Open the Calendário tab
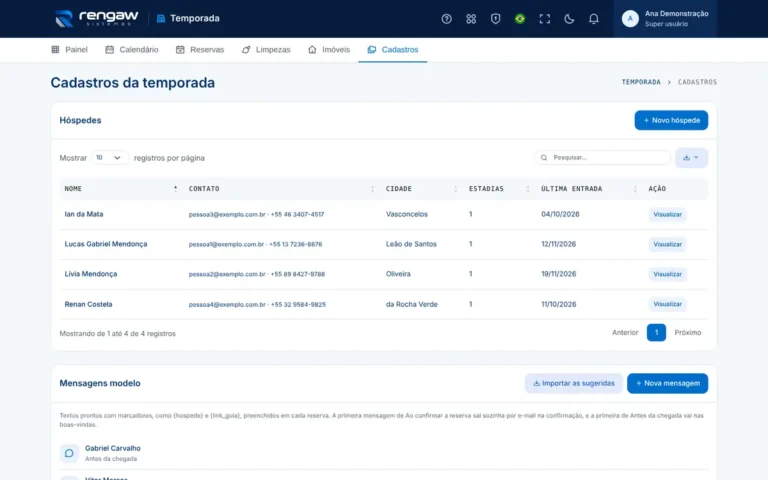768x480 pixels. 132,49
